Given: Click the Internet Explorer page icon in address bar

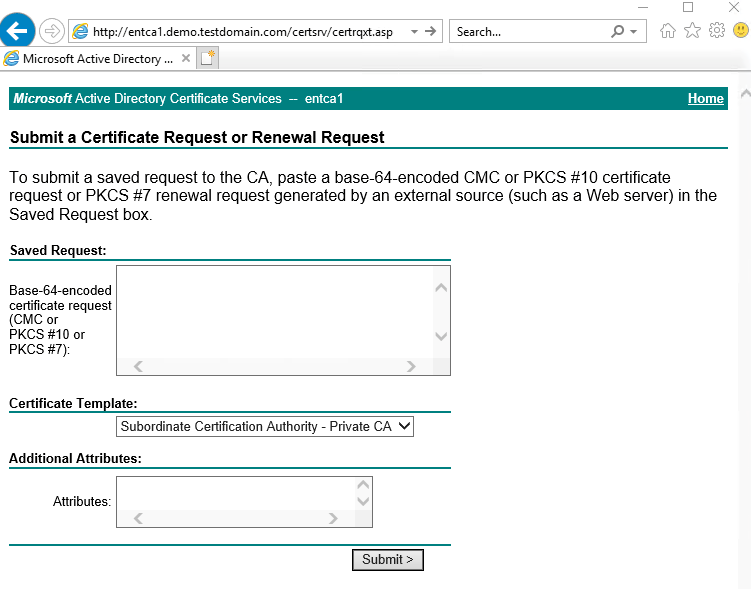Looking at the screenshot, I should coord(80,32).
